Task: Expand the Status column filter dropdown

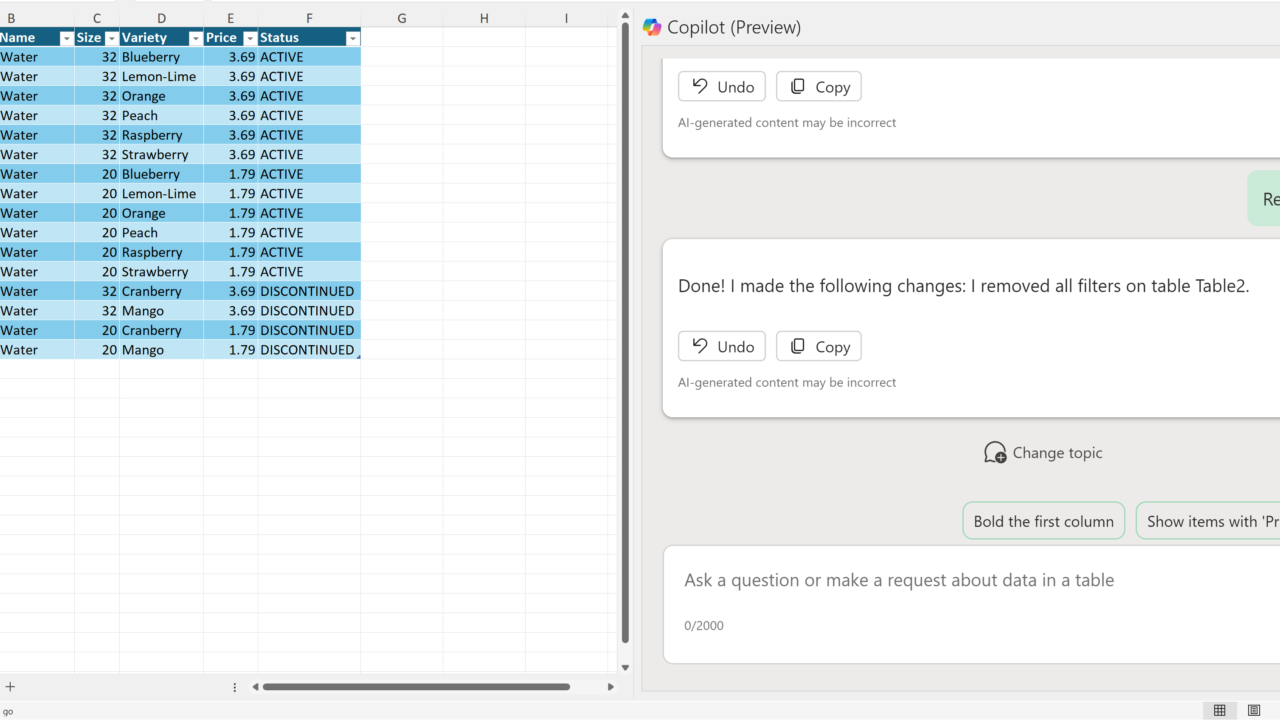Action: (x=352, y=38)
